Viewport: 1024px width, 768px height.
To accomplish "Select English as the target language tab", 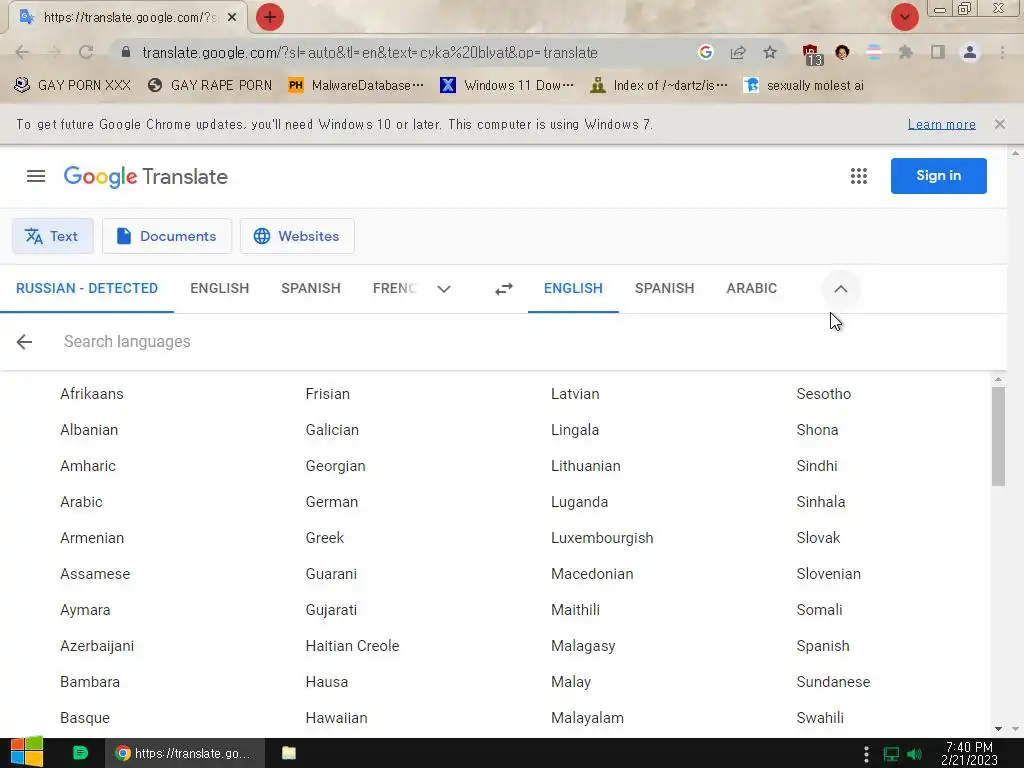I will click(573, 288).
